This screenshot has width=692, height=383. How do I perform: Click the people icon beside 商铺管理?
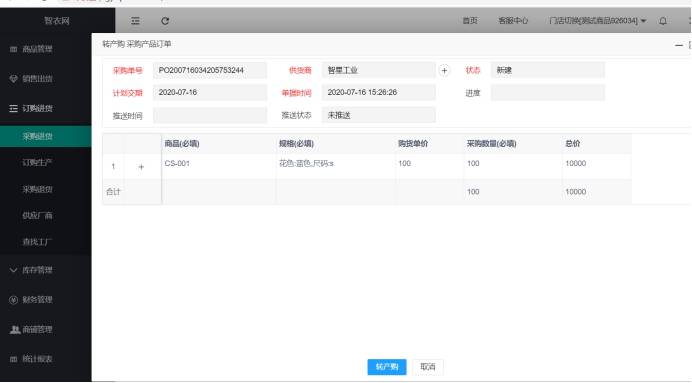click(15, 329)
